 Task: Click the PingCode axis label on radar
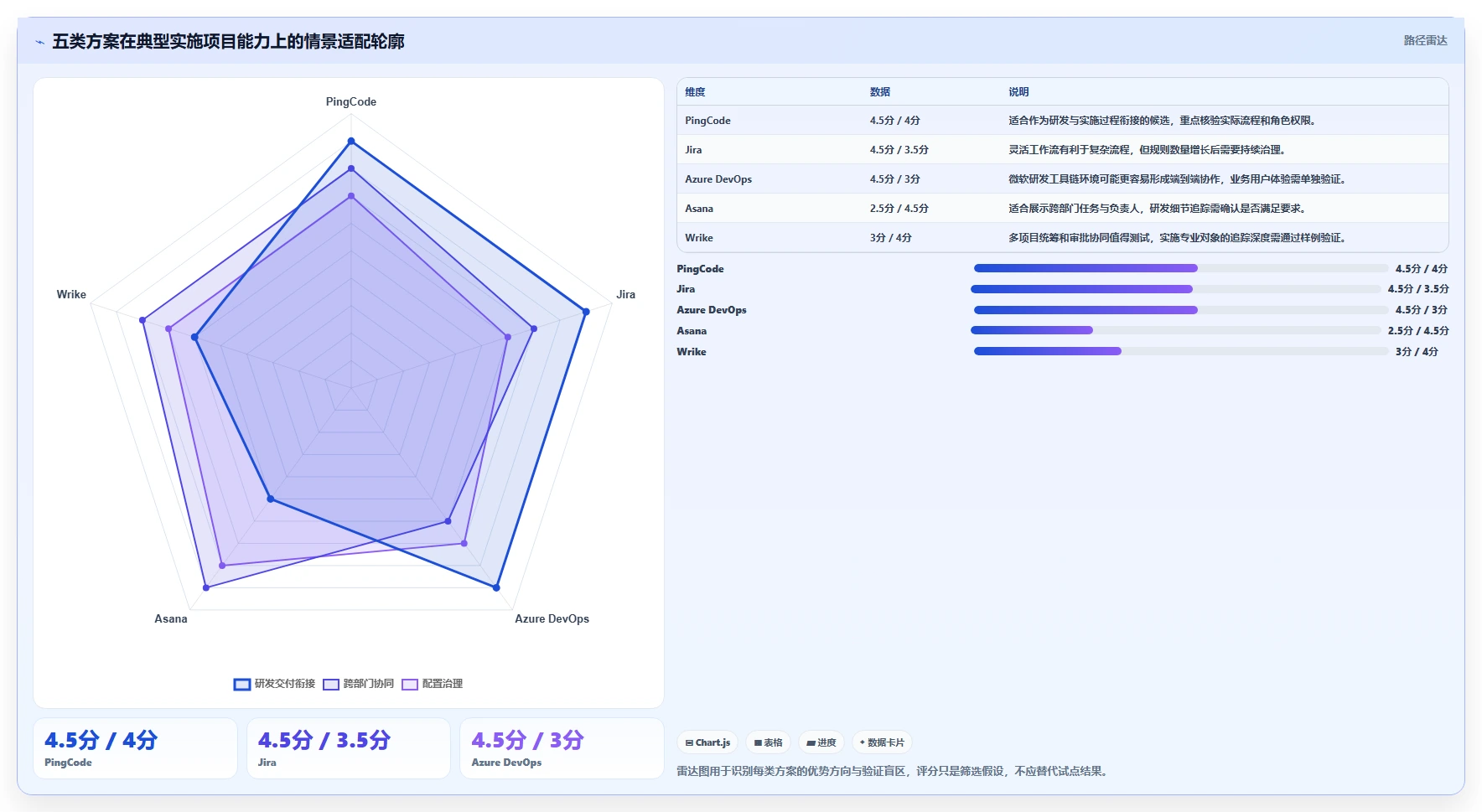(351, 101)
